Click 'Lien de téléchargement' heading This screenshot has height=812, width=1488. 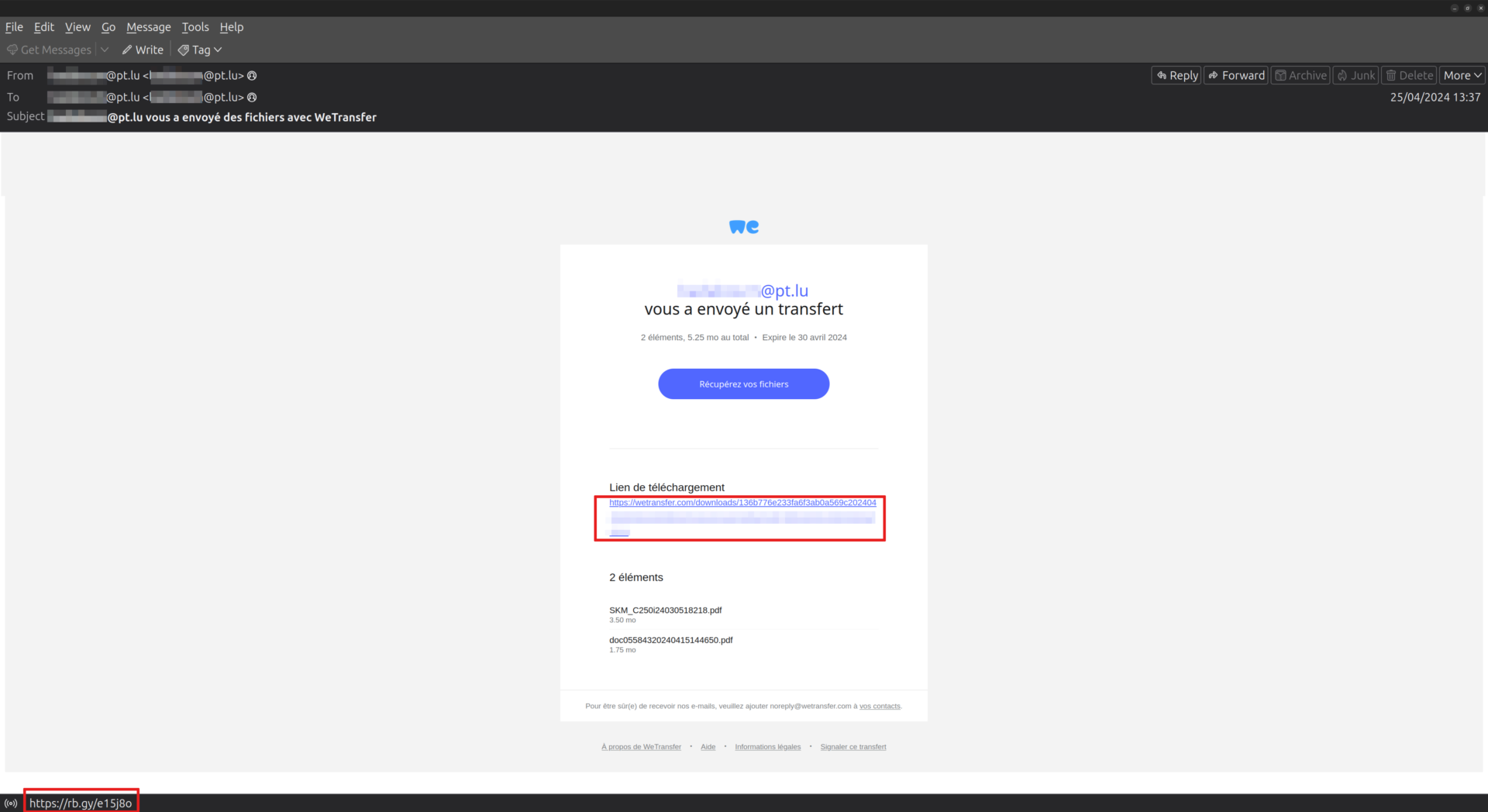[666, 487]
